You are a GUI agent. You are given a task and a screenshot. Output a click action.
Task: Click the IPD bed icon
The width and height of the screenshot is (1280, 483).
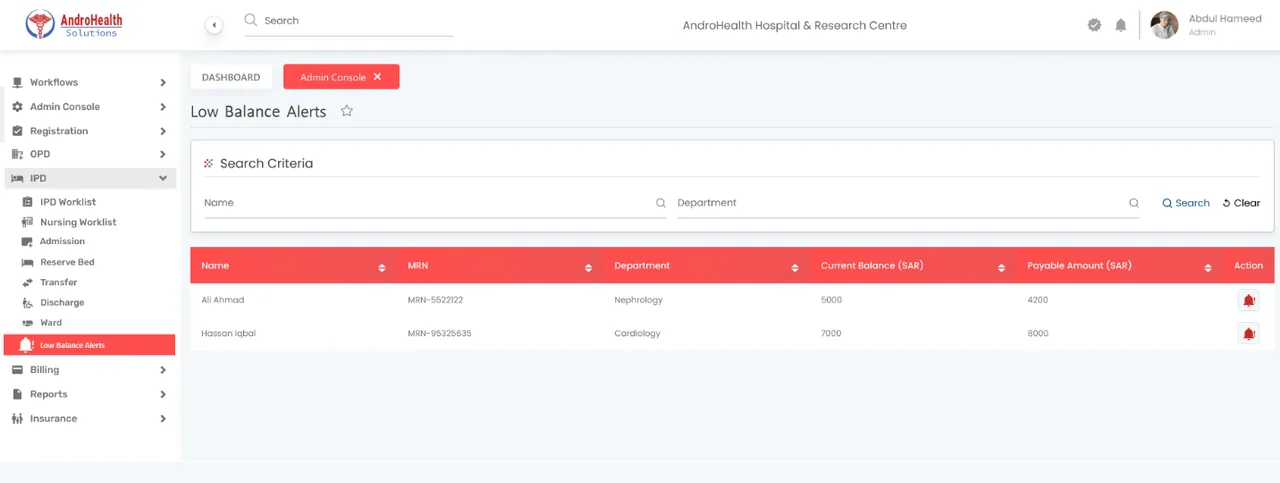coord(17,178)
